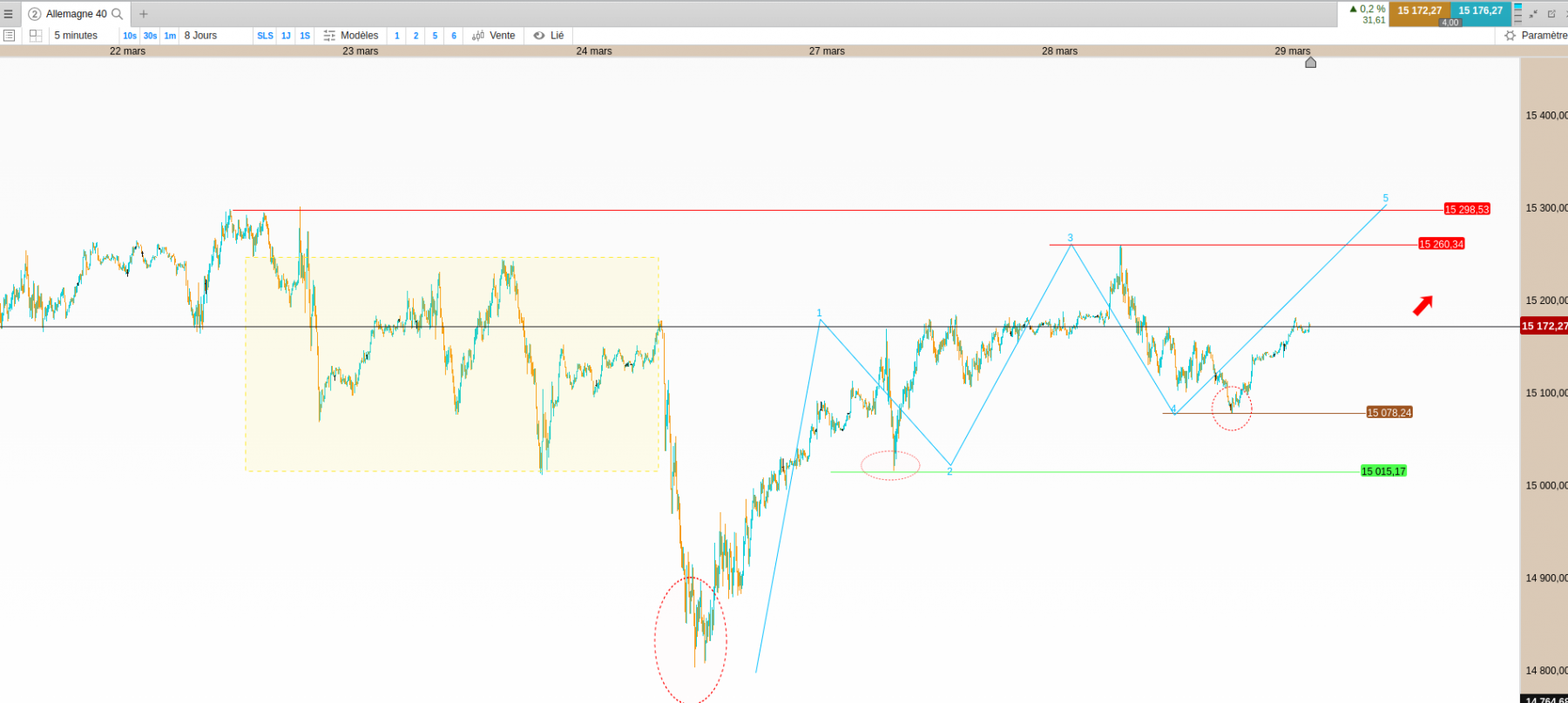Click the Paramètres gear icon

click(1511, 36)
